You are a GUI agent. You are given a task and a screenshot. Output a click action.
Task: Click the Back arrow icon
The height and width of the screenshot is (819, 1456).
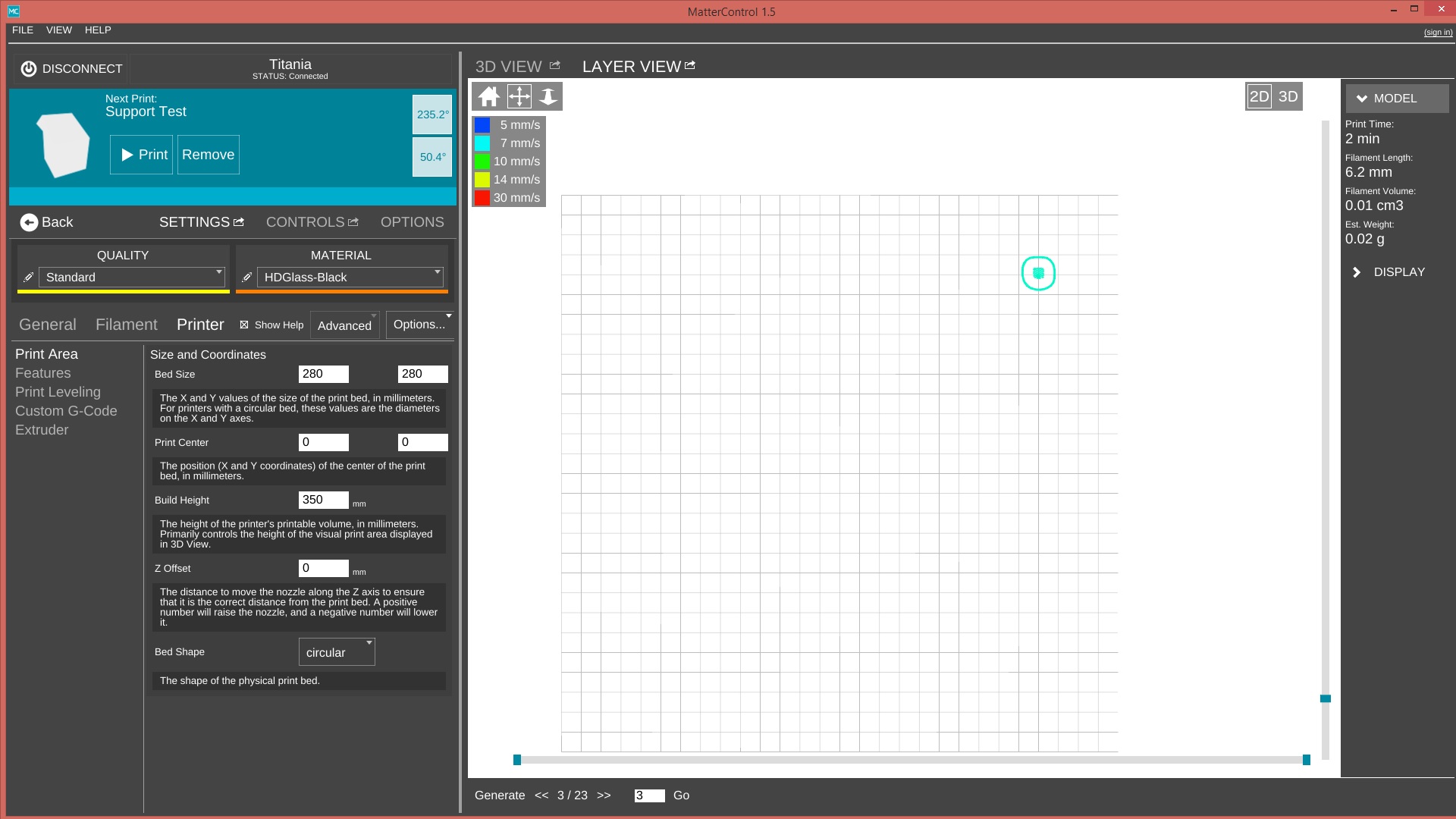[x=29, y=222]
